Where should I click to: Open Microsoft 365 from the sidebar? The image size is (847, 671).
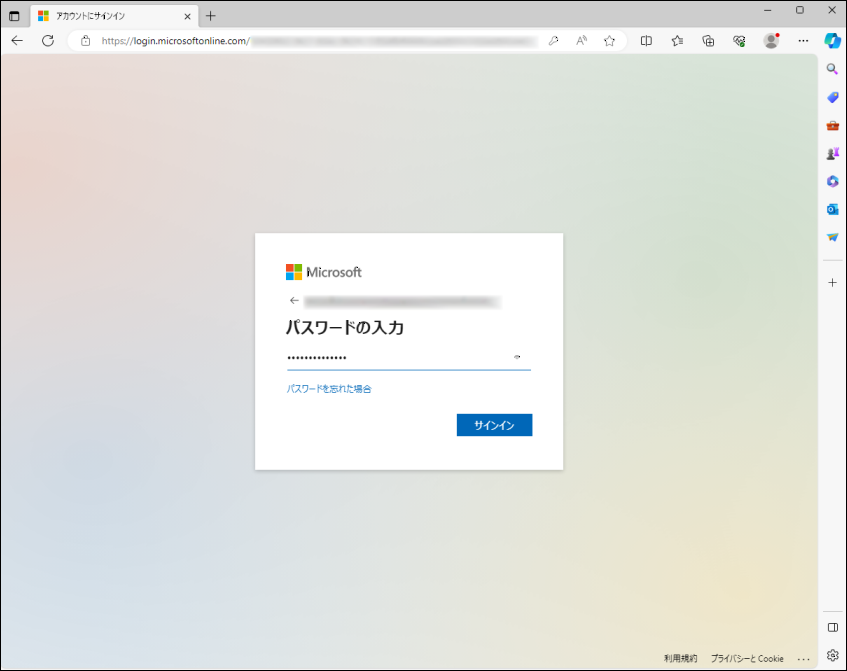click(x=832, y=181)
